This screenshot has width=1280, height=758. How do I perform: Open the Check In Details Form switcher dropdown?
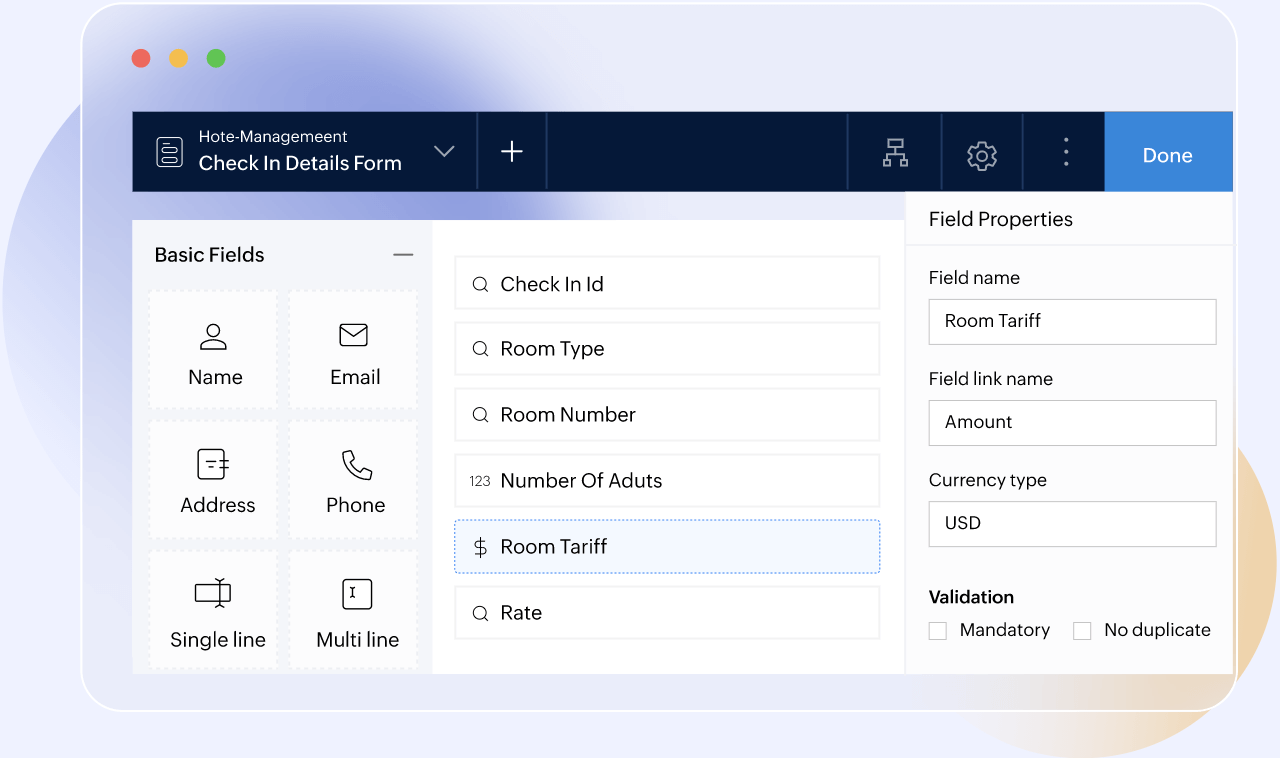[x=443, y=150]
